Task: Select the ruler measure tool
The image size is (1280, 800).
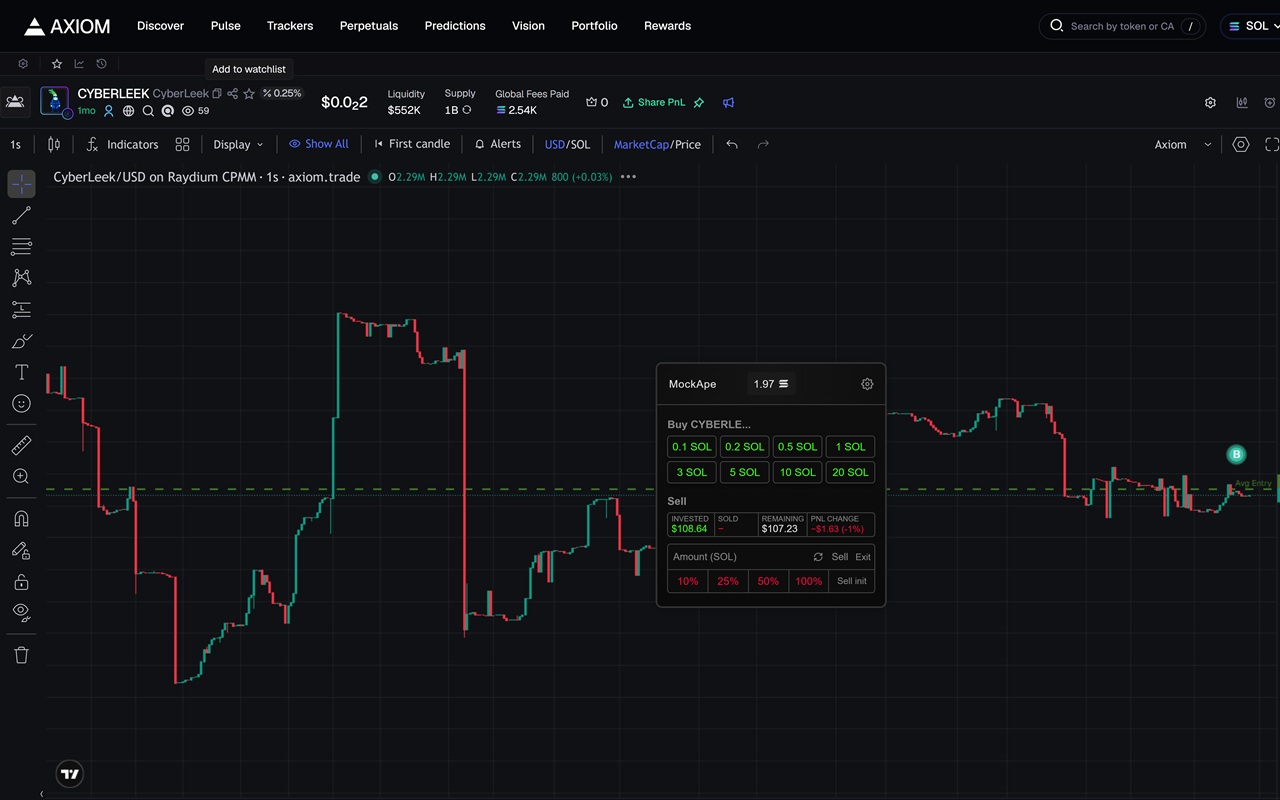Action: click(x=21, y=445)
